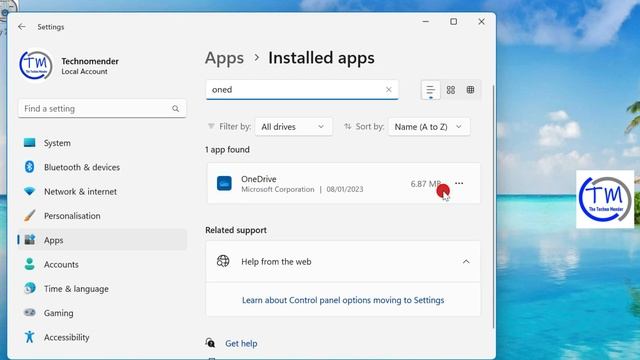The height and width of the screenshot is (360, 640).
Task: Open Personalisation settings
Action: tap(102, 216)
